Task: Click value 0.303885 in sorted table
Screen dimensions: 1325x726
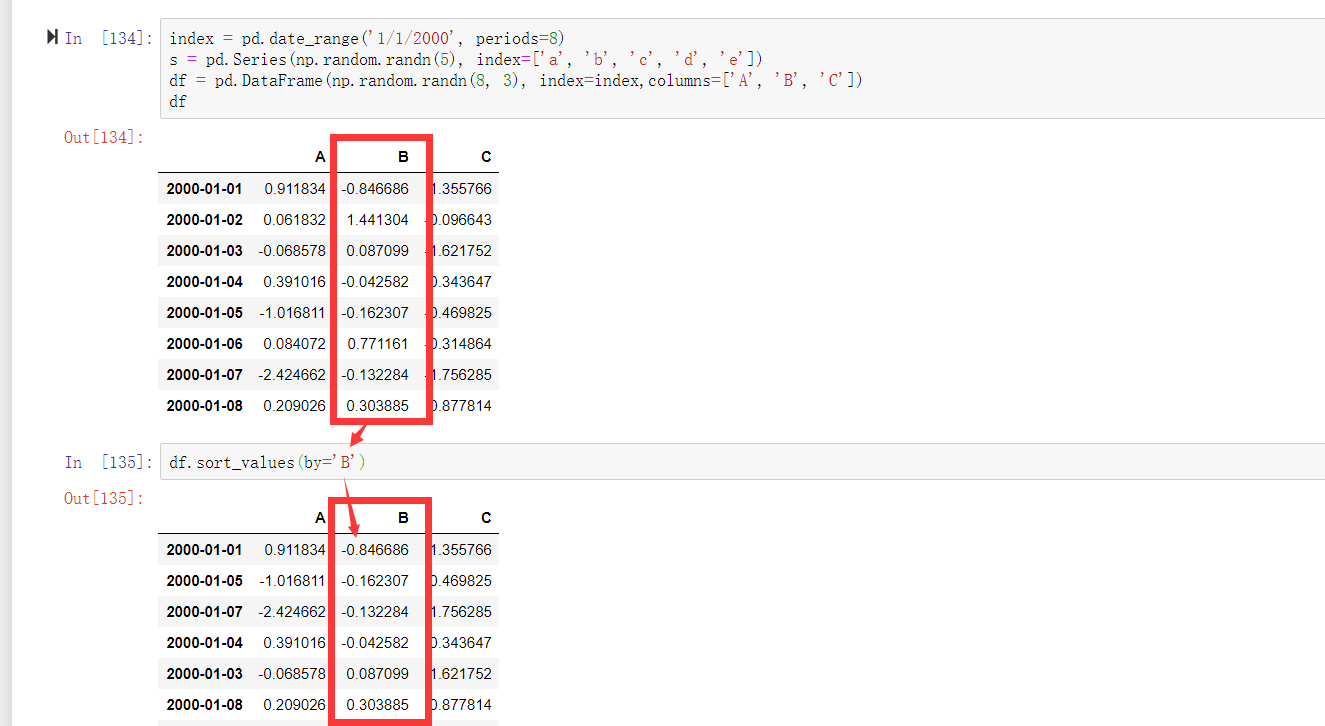Action: [378, 704]
